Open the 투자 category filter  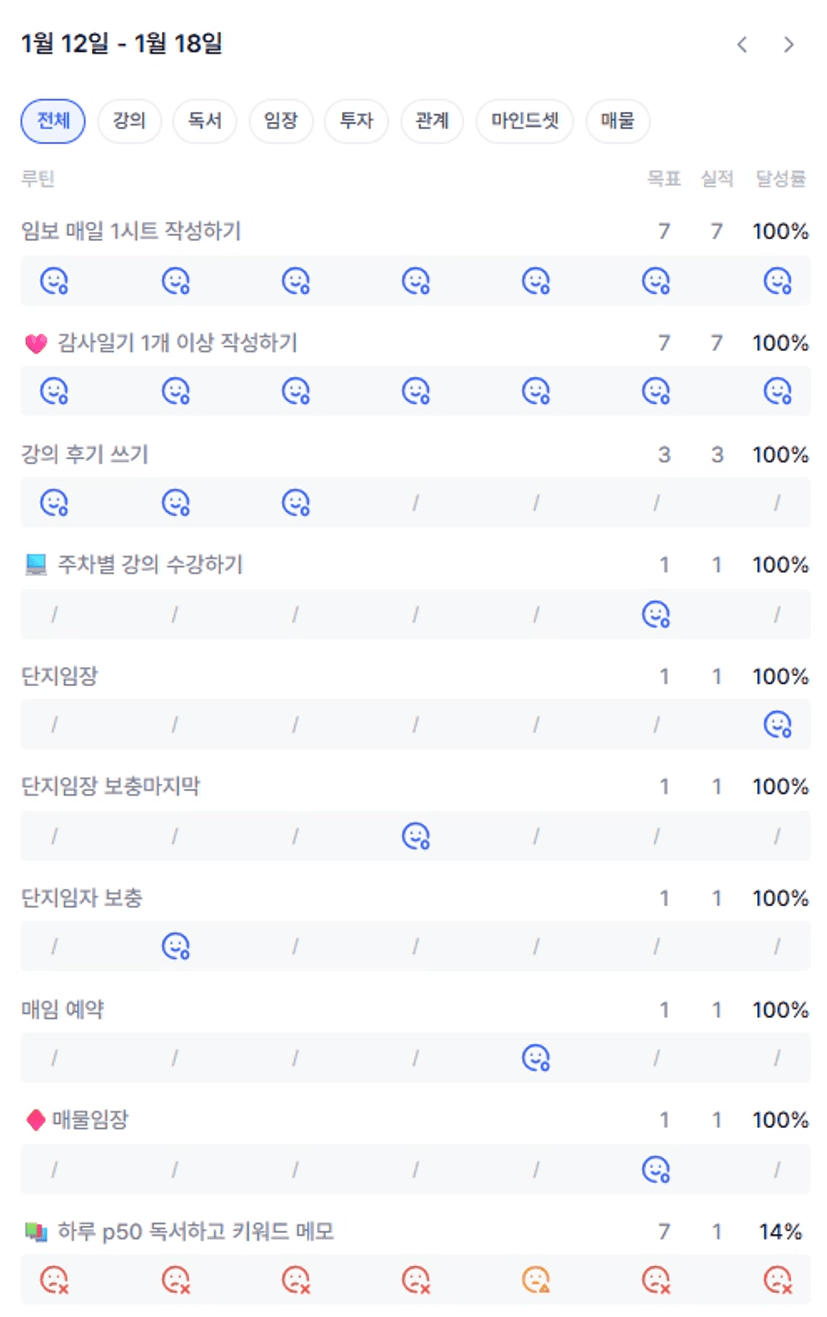(356, 122)
